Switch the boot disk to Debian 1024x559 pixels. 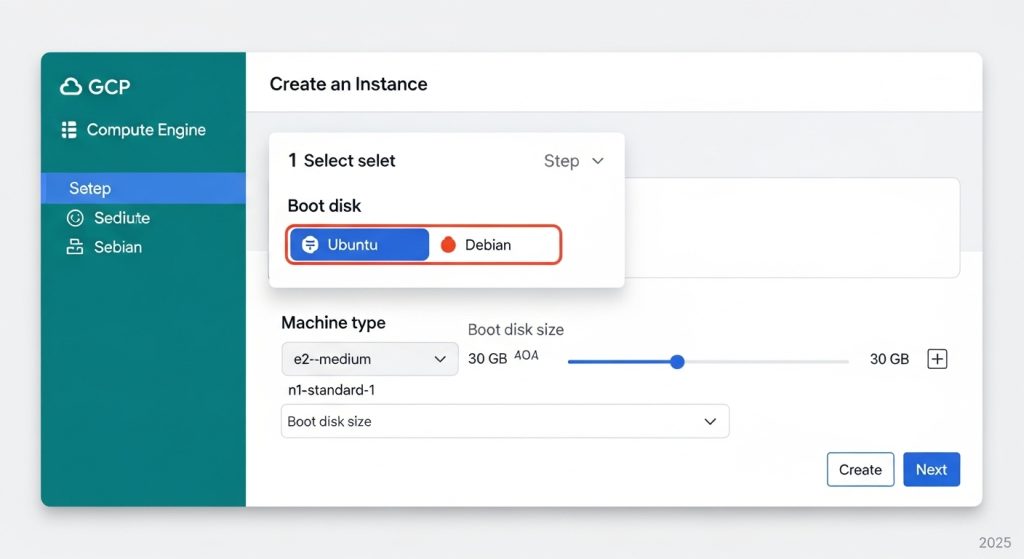[494, 245]
